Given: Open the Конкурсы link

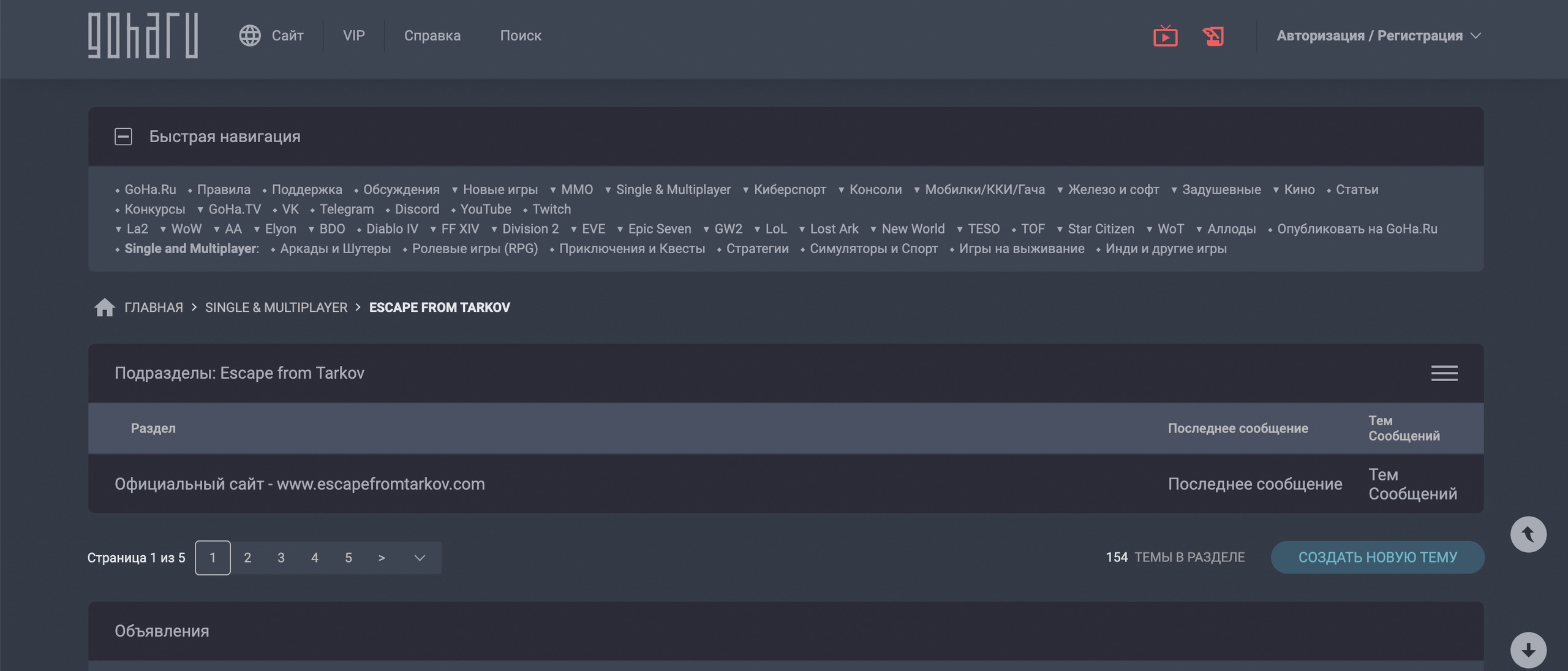Looking at the screenshot, I should [155, 209].
